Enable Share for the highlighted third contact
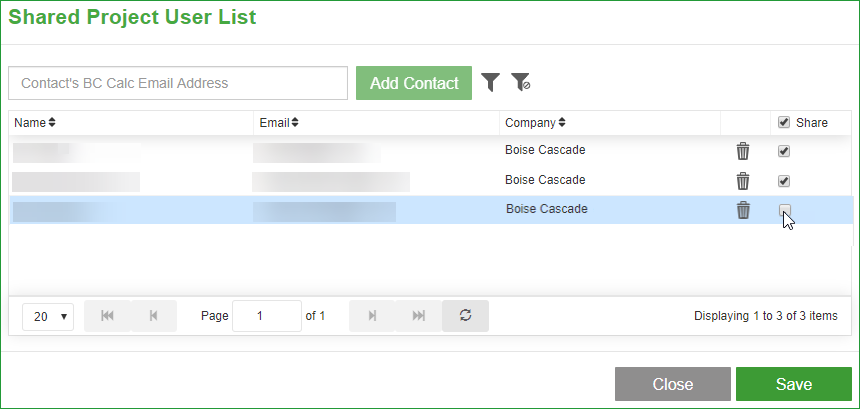The height and width of the screenshot is (409, 860). click(x=785, y=209)
